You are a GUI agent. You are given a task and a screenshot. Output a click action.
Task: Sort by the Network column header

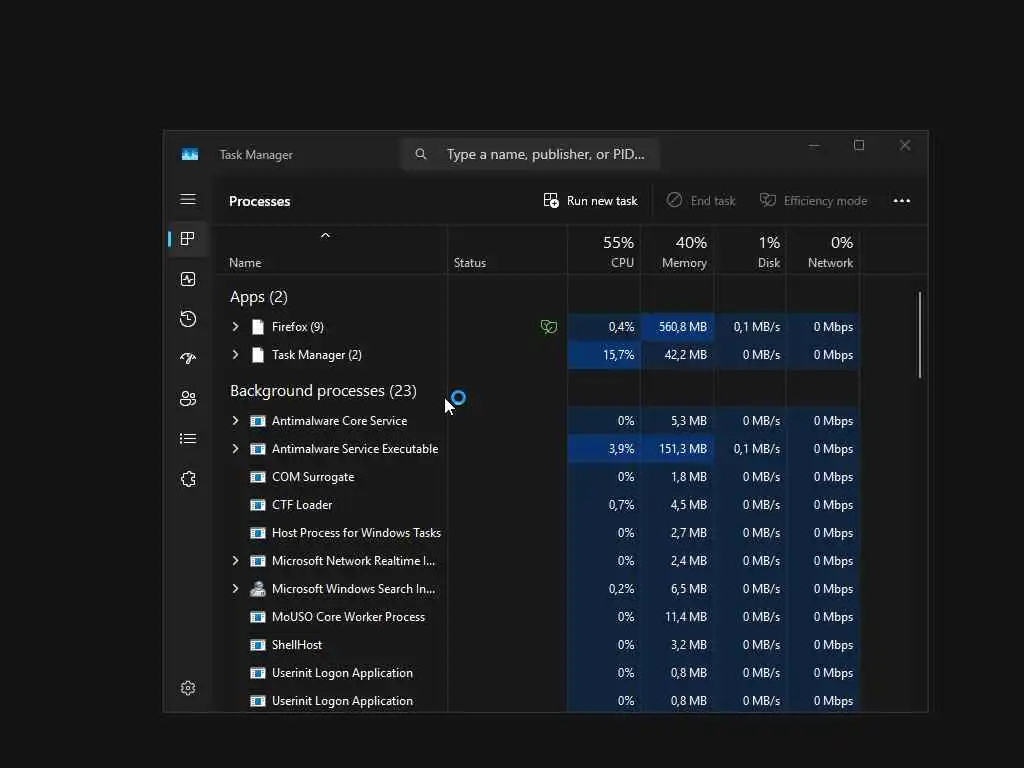tap(824, 251)
